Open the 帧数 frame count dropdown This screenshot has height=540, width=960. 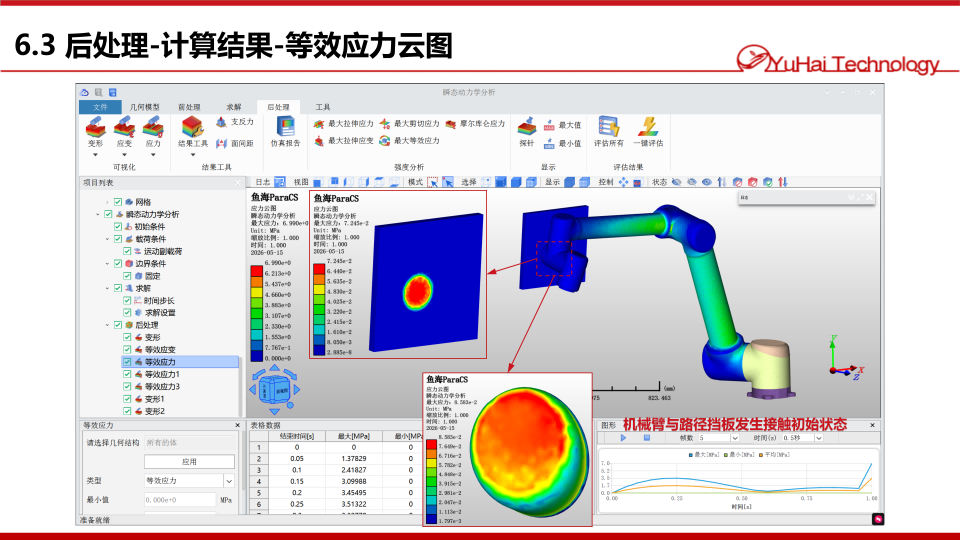coord(735,438)
